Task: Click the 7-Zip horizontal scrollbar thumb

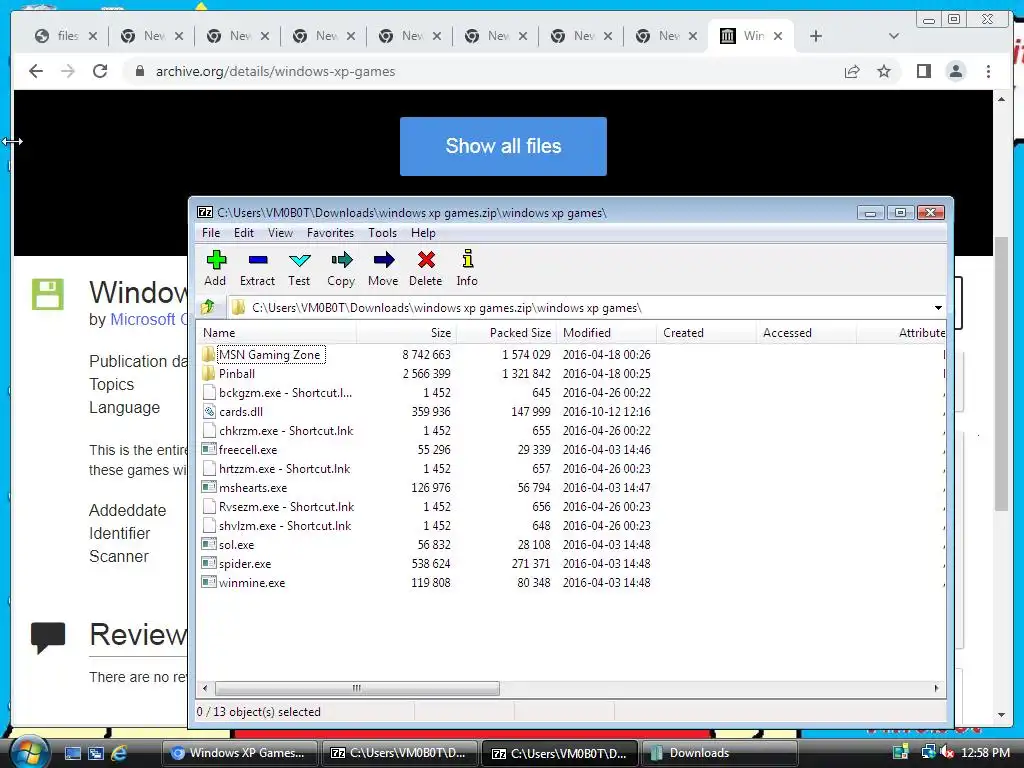Action: (x=357, y=688)
